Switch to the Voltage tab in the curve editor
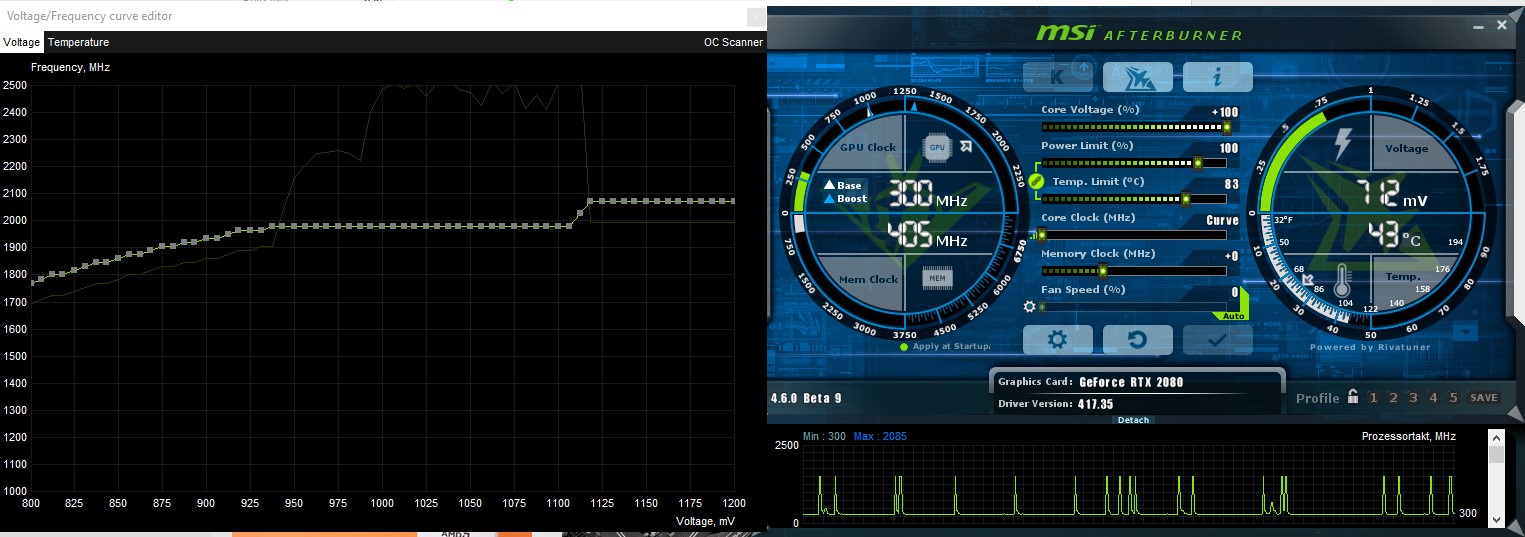This screenshot has width=1525, height=537. (21, 42)
